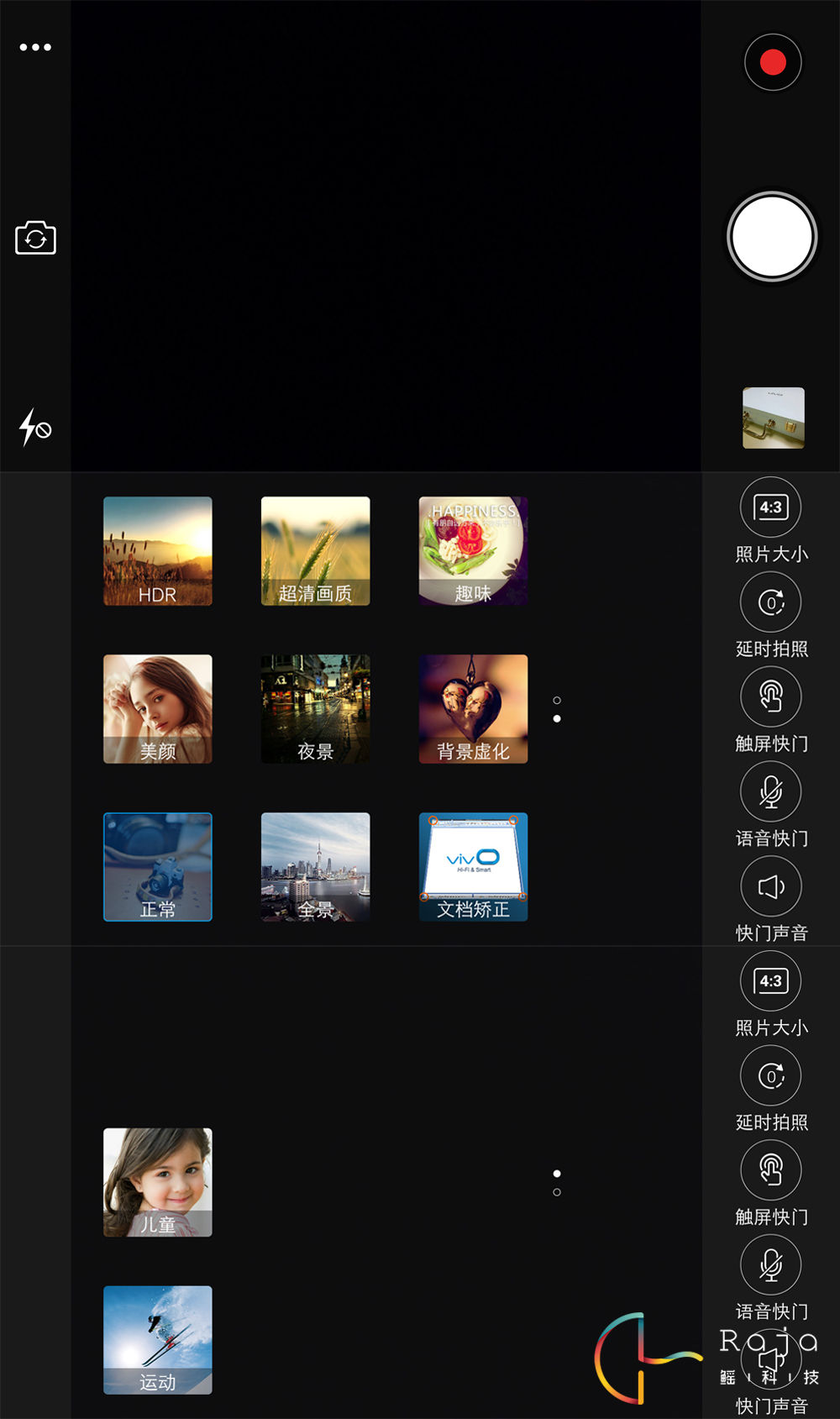
Task: Open the three-dot more options menu
Action: (35, 48)
